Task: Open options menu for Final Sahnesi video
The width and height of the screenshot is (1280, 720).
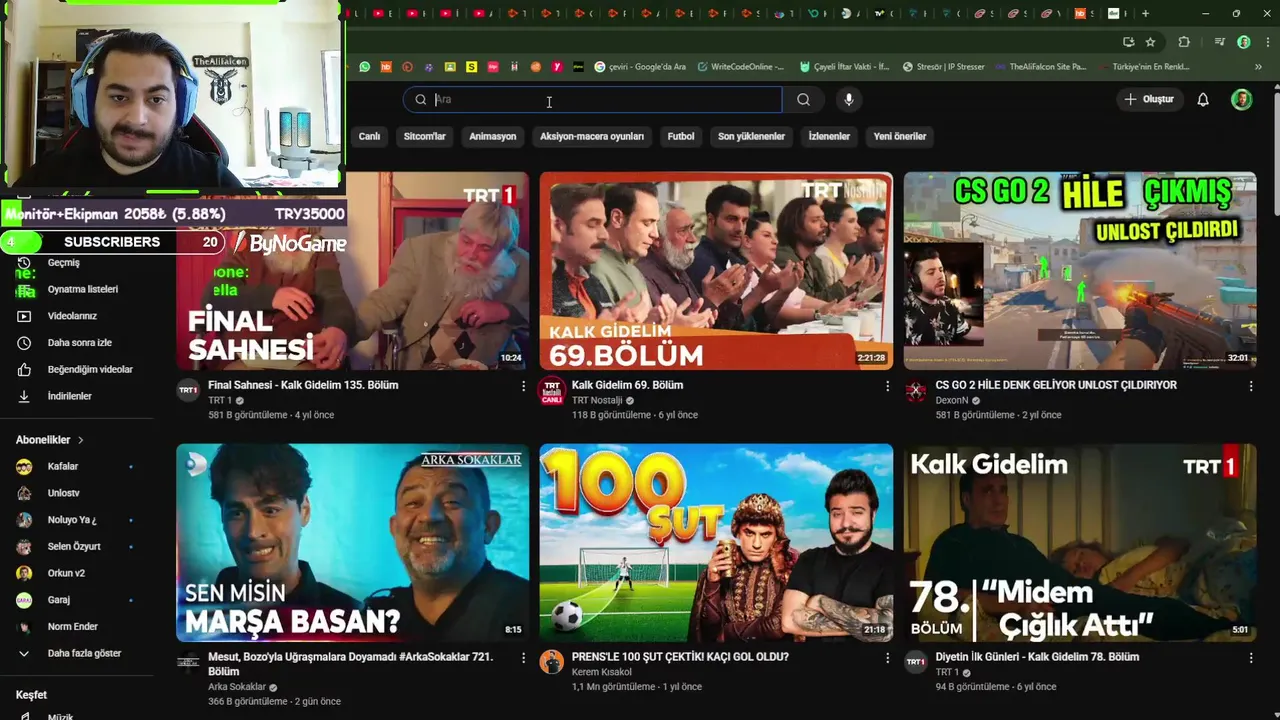Action: click(x=523, y=386)
